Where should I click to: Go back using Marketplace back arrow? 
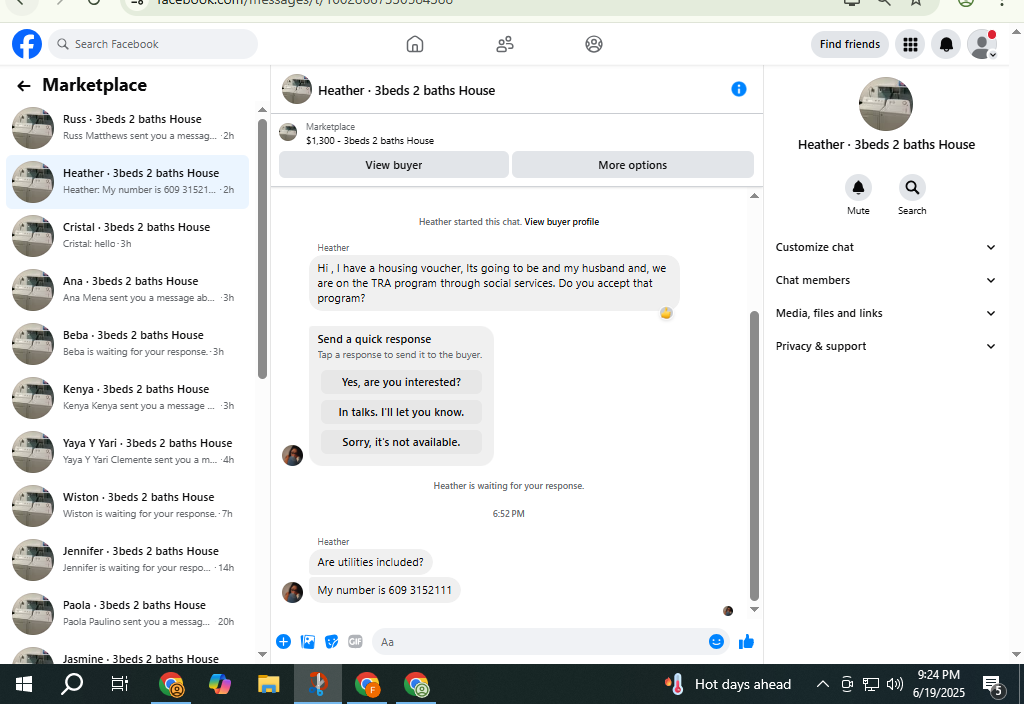[x=24, y=86]
